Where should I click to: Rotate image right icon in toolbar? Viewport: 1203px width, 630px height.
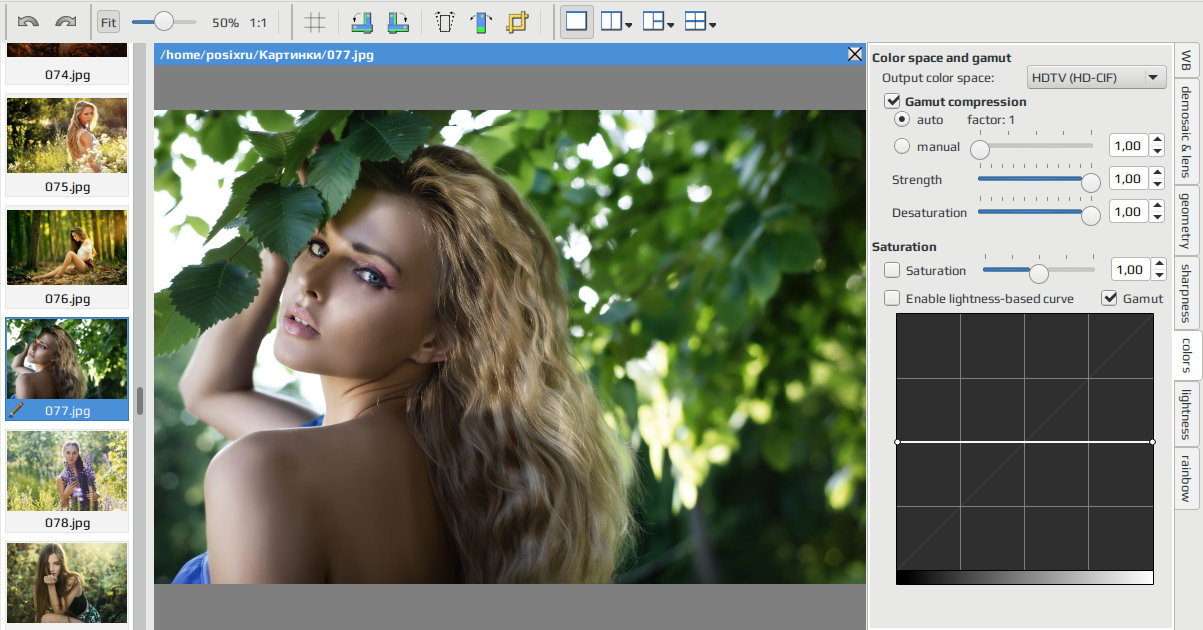coord(397,22)
